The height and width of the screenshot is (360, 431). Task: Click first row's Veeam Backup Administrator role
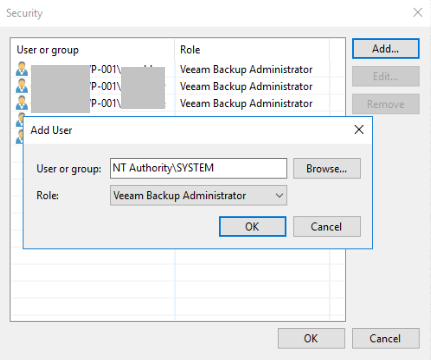[x=246, y=69]
